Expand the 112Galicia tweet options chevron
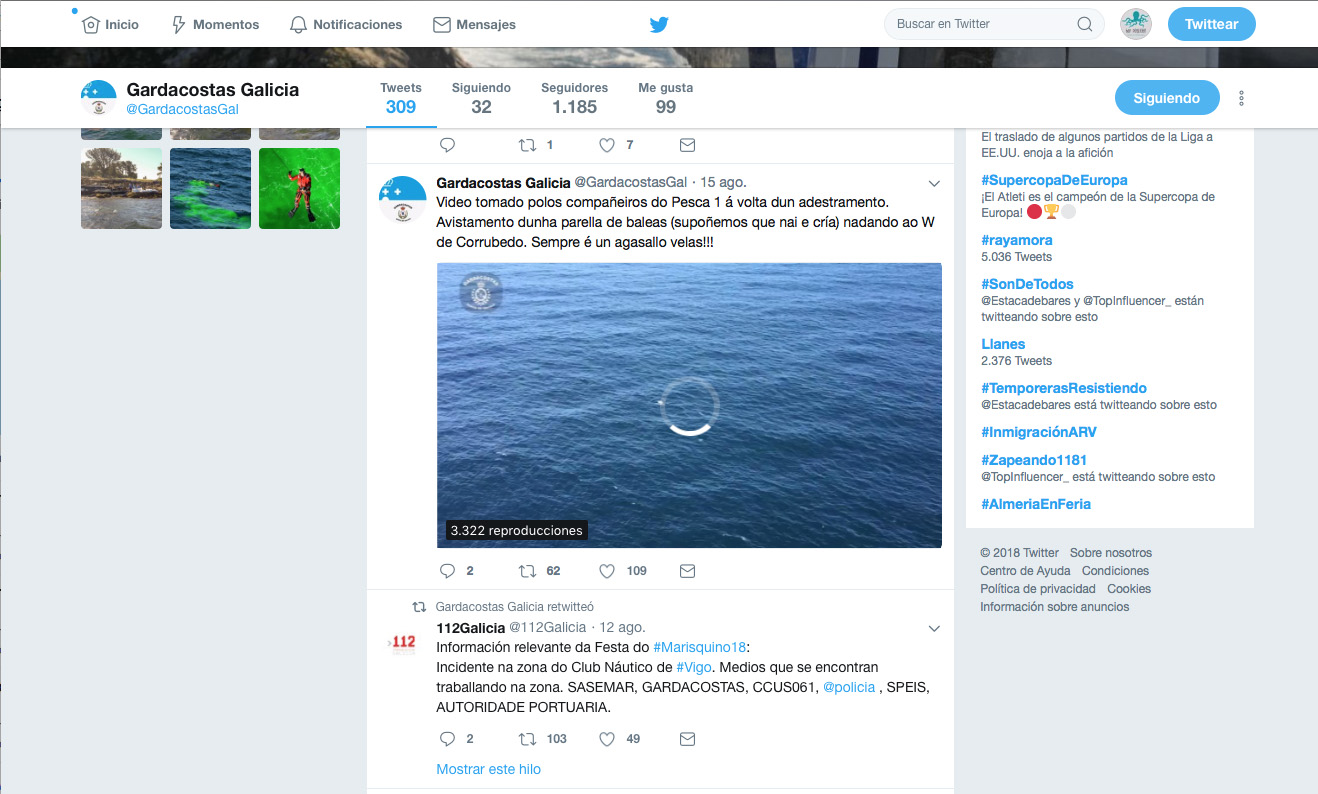The height and width of the screenshot is (794, 1318). tap(934, 629)
